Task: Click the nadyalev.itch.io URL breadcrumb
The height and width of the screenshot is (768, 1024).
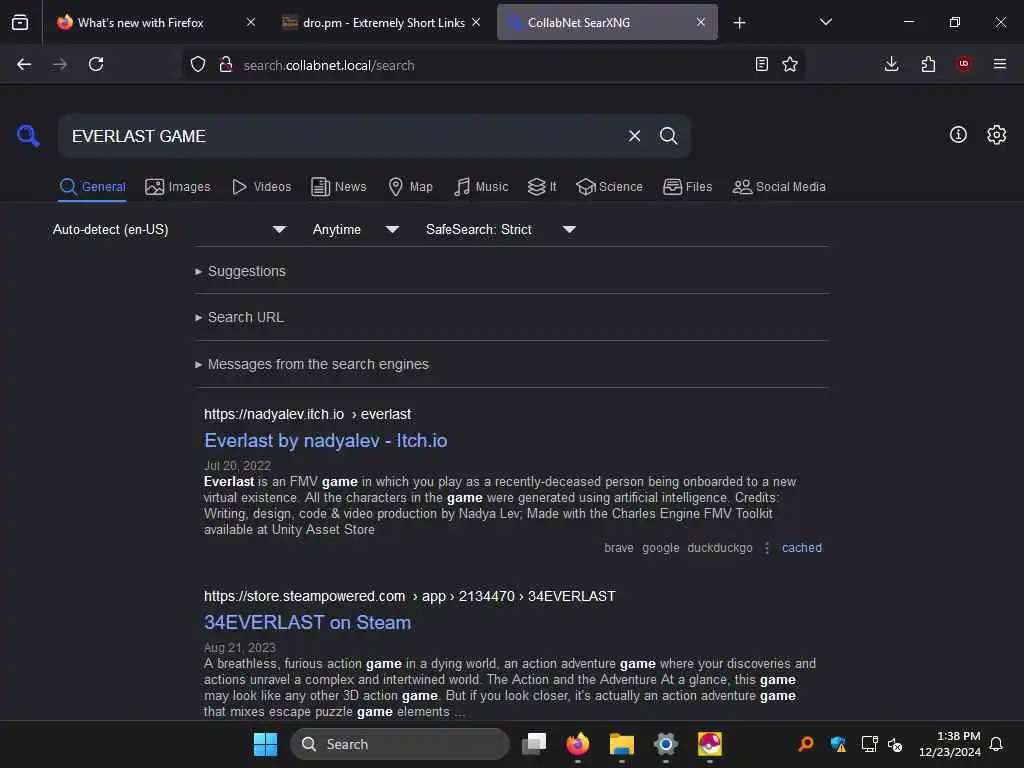Action: (x=307, y=414)
